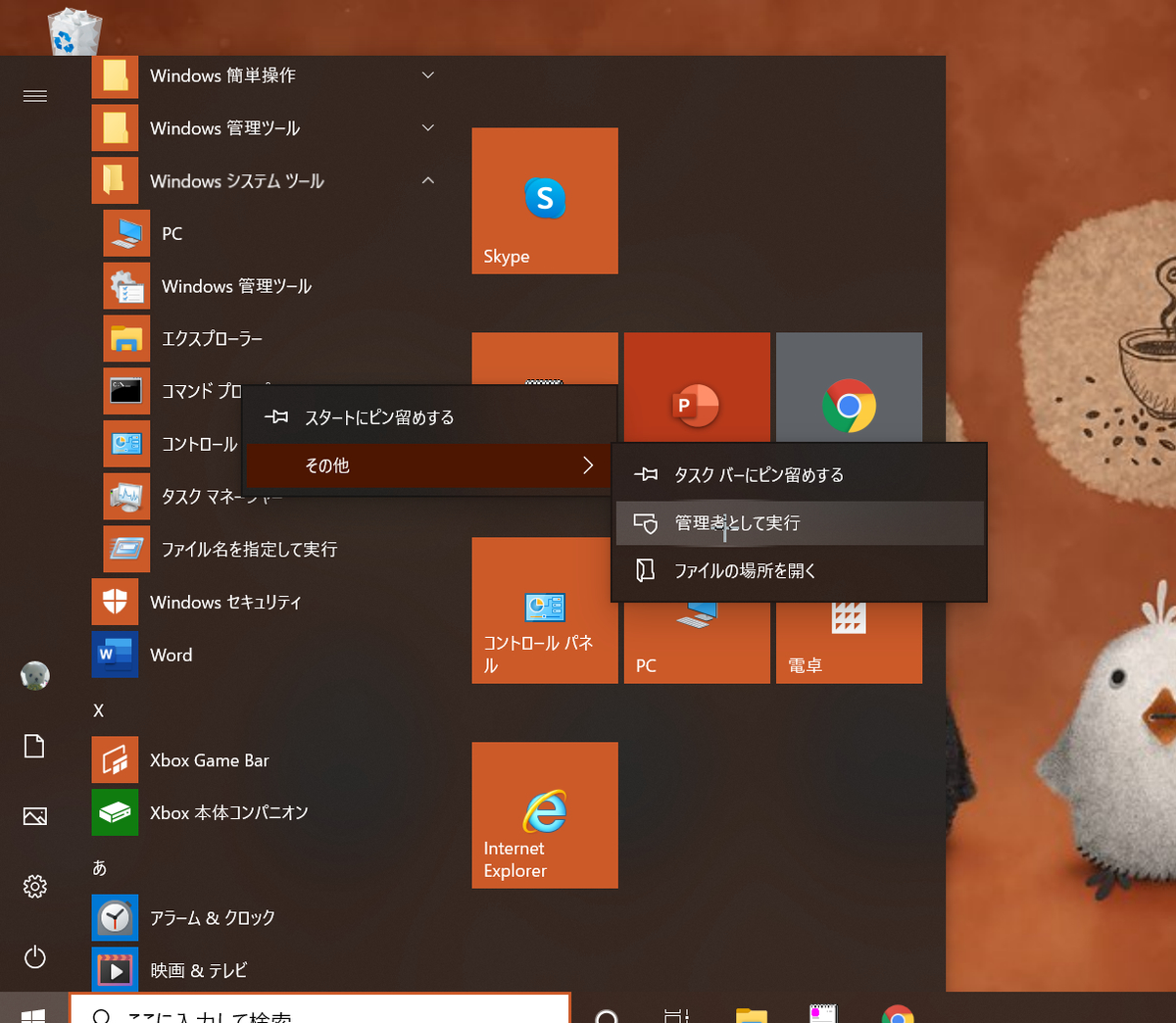Launch Word from the app list

click(x=115, y=655)
